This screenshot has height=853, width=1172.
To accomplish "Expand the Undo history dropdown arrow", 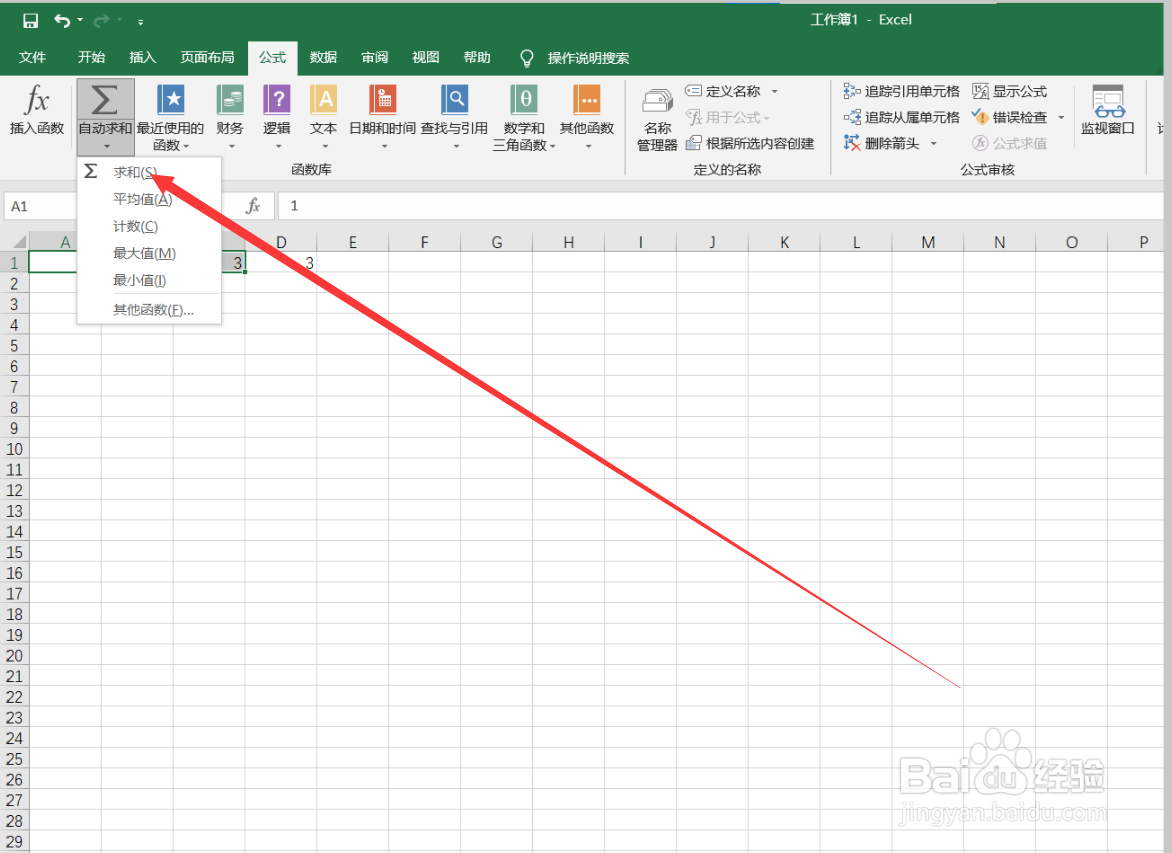I will (80, 20).
